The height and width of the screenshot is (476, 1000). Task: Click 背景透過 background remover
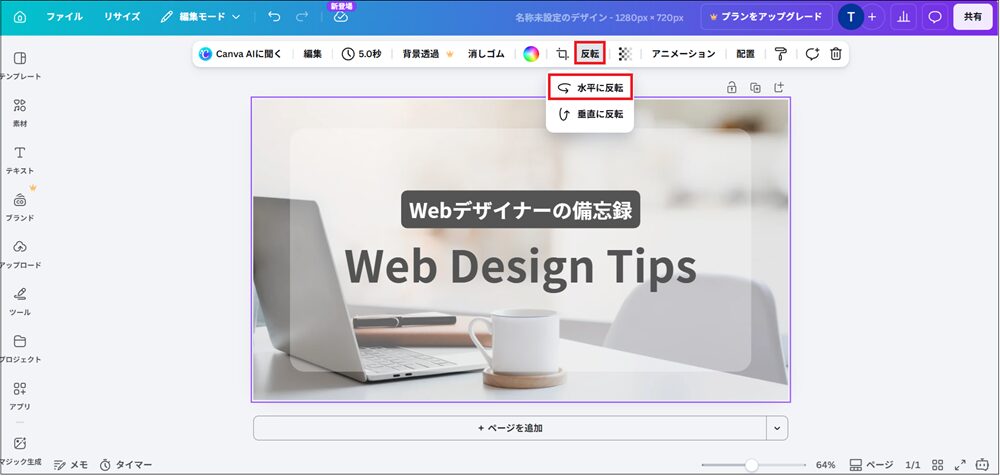point(427,54)
